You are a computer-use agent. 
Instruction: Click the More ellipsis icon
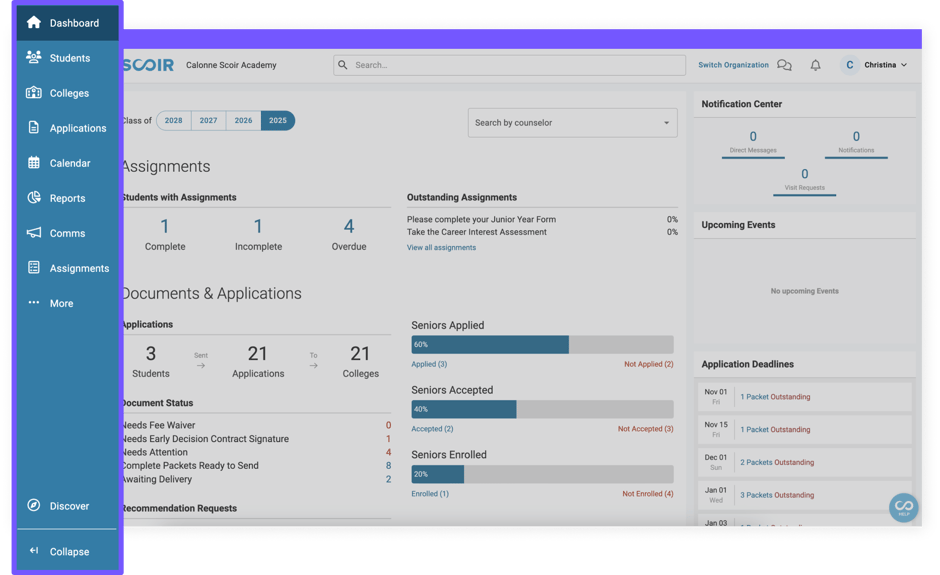[x=34, y=302]
